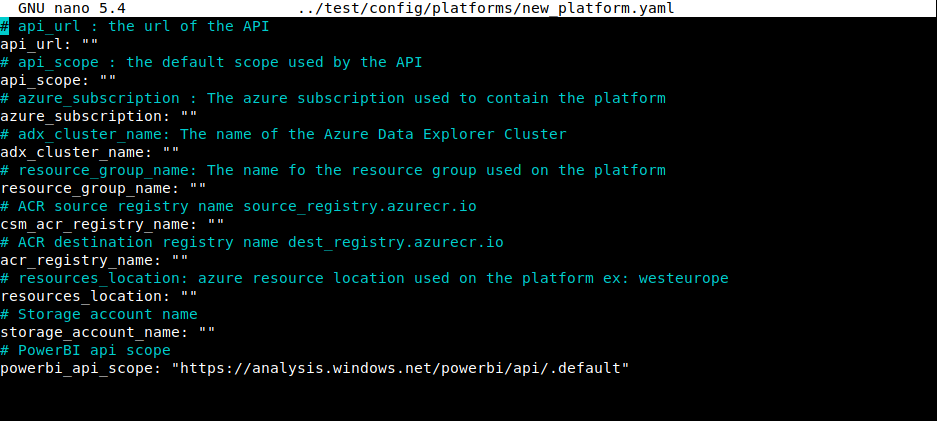The image size is (937, 421).
Task: Click the dest_registry.azurecr.io comment text
Action: tap(396, 242)
